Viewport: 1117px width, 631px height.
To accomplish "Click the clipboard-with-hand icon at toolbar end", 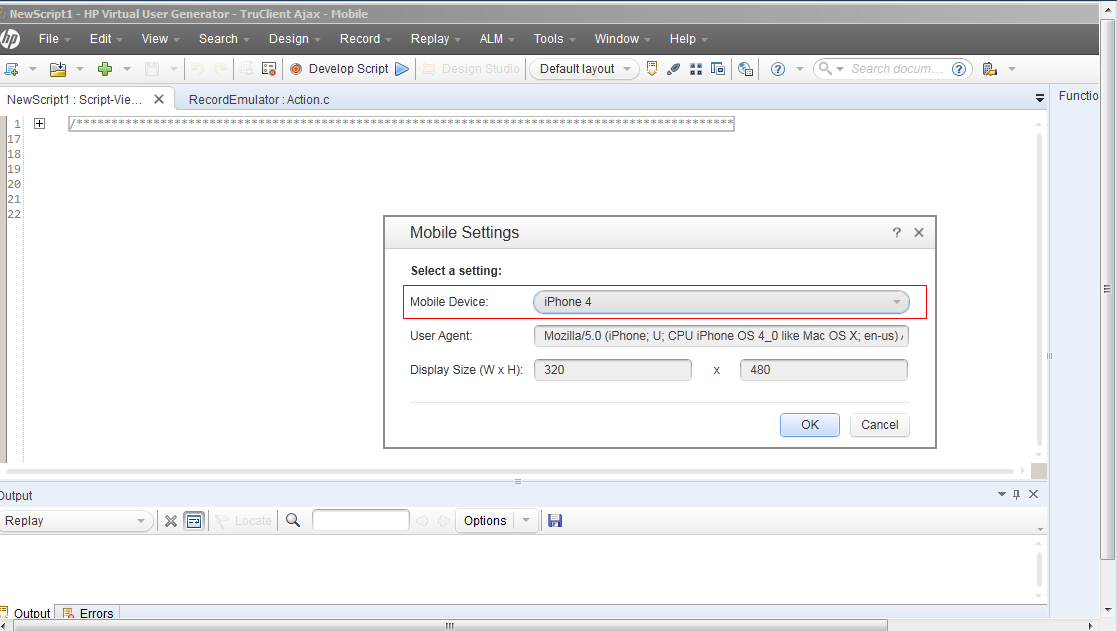I will 989,69.
